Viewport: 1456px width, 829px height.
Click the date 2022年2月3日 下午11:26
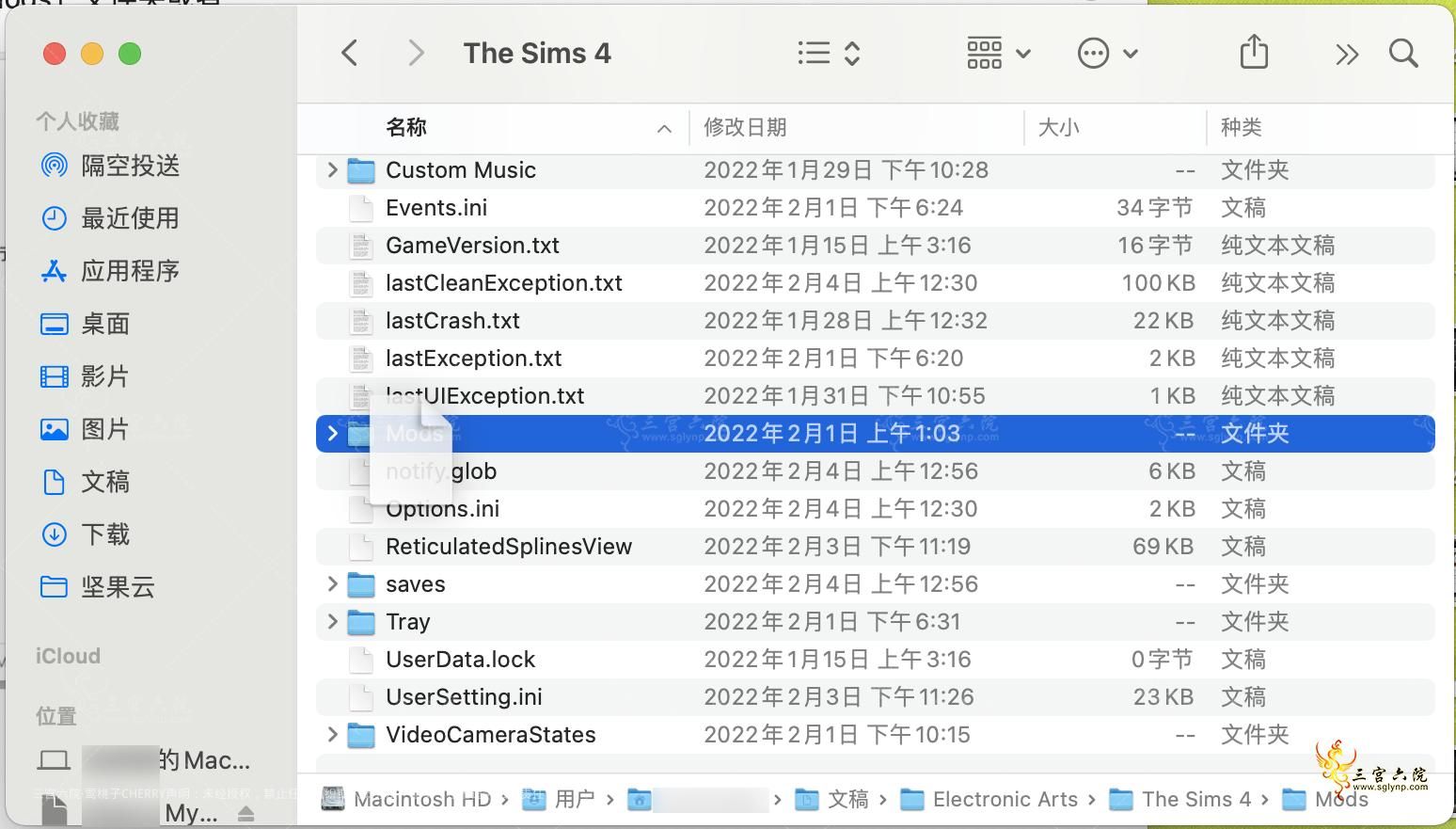tap(838, 697)
